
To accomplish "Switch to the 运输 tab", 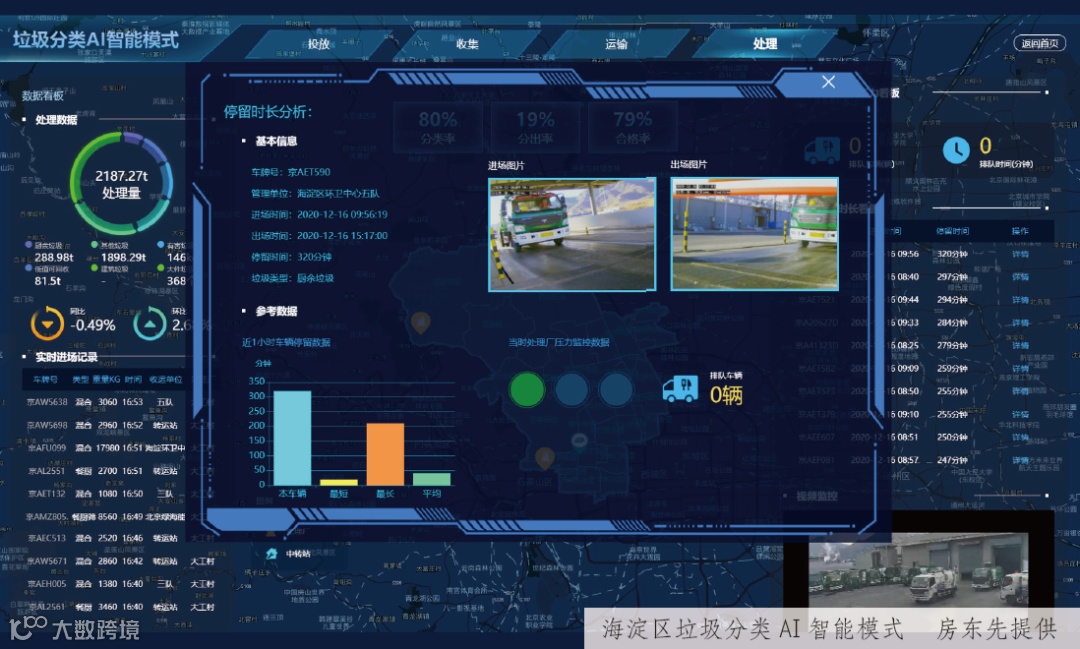I will [x=616, y=44].
